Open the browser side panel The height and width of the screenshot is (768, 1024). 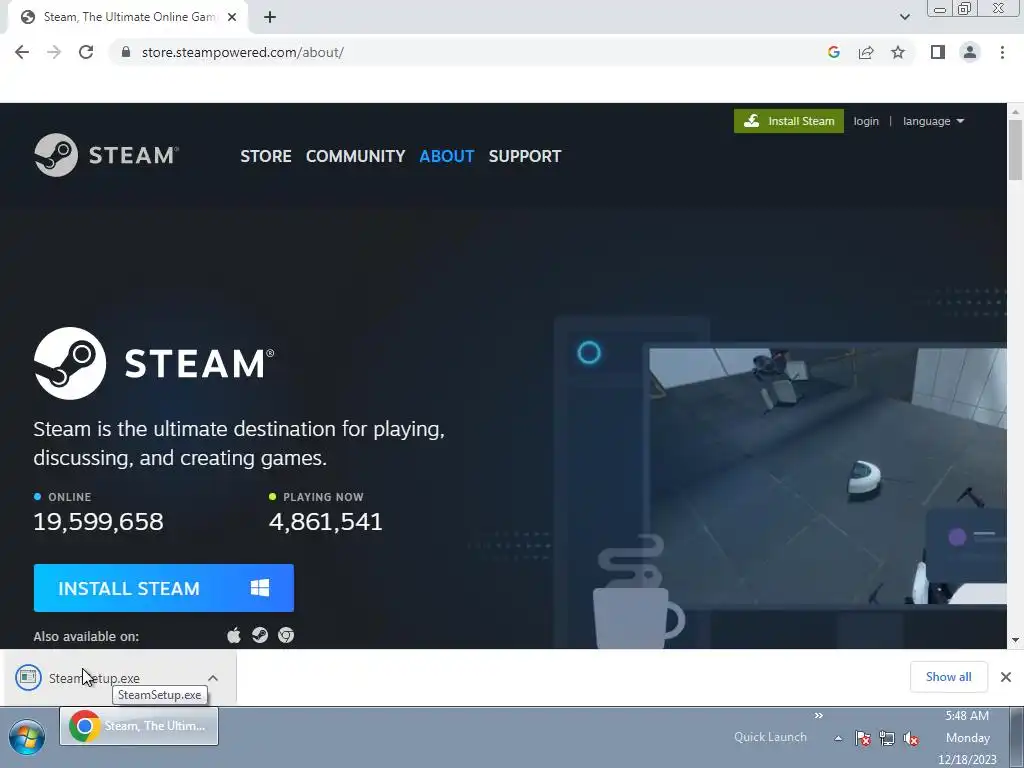tap(938, 52)
